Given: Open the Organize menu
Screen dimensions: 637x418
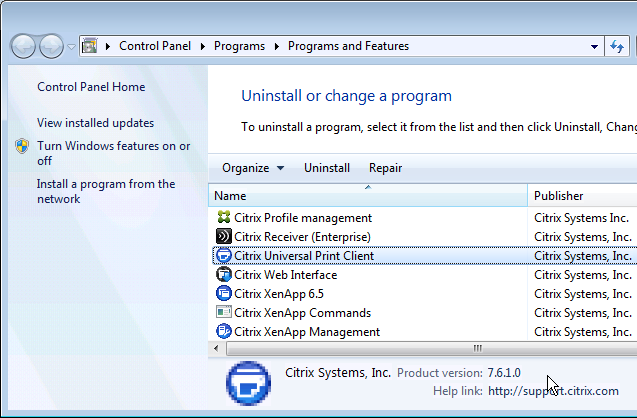Looking at the screenshot, I should click(x=253, y=168).
